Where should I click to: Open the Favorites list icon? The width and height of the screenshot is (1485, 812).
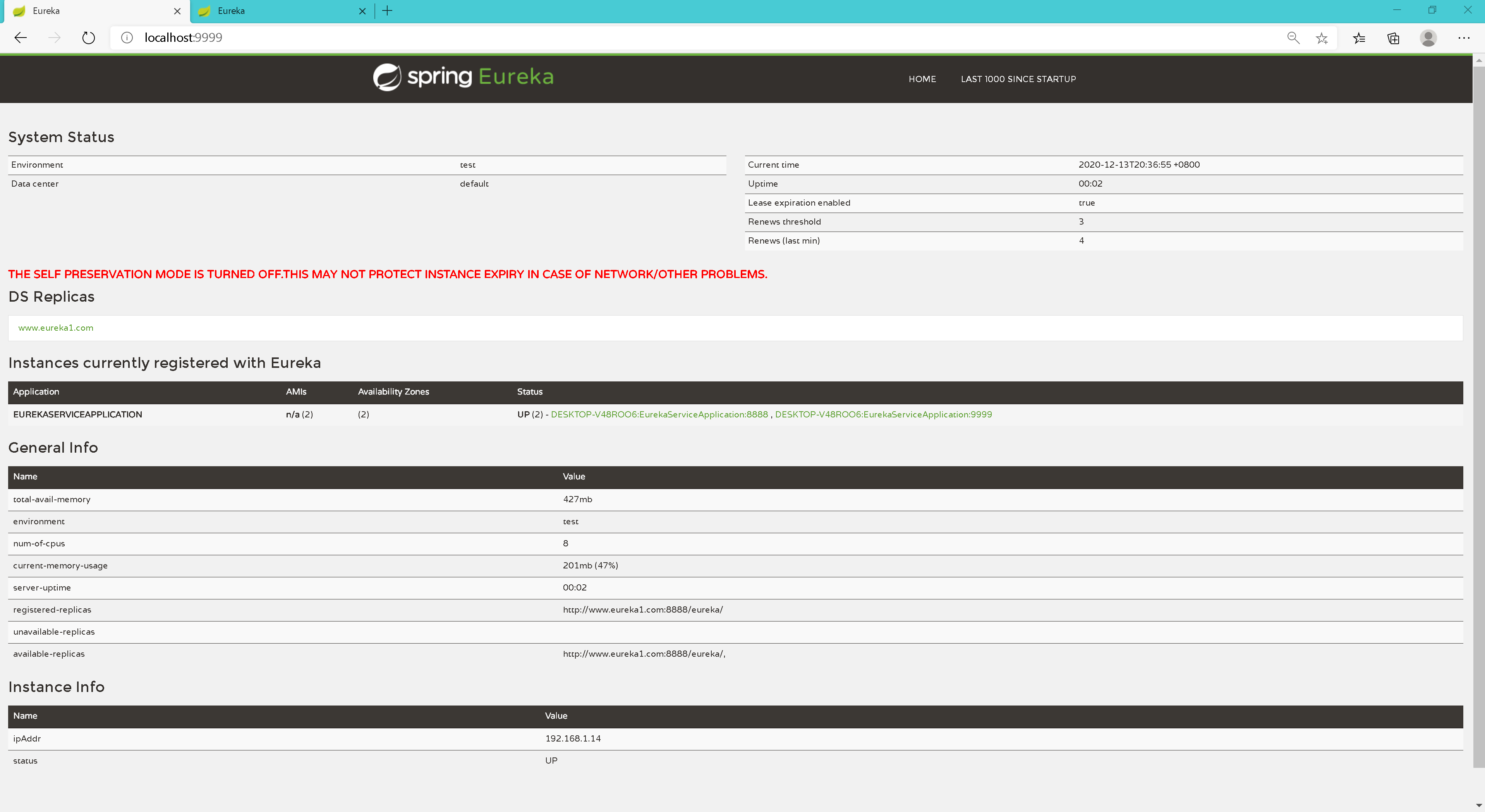pos(1359,38)
